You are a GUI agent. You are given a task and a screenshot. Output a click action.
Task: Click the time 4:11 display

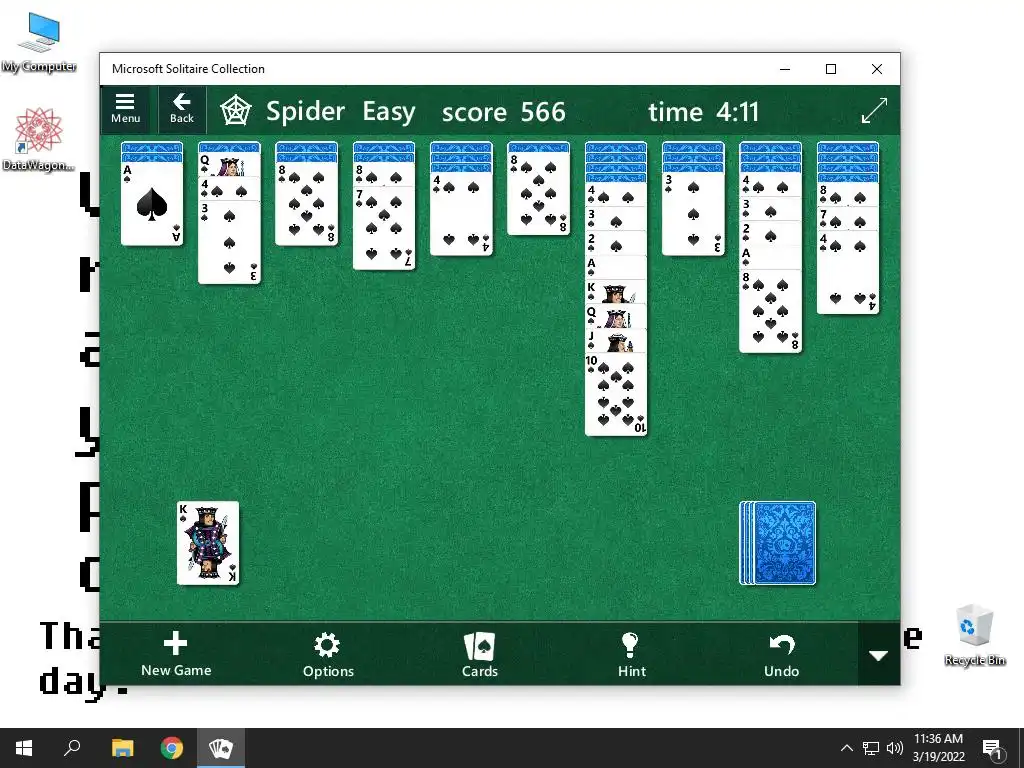(703, 112)
